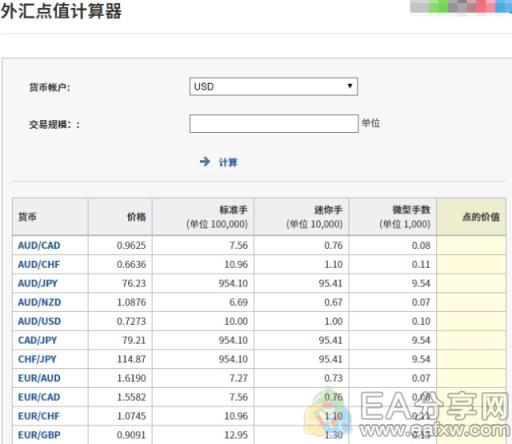Screen dimensions: 512x444
Task: Click the 外汇点值计算器 page title
Action: 61,11
